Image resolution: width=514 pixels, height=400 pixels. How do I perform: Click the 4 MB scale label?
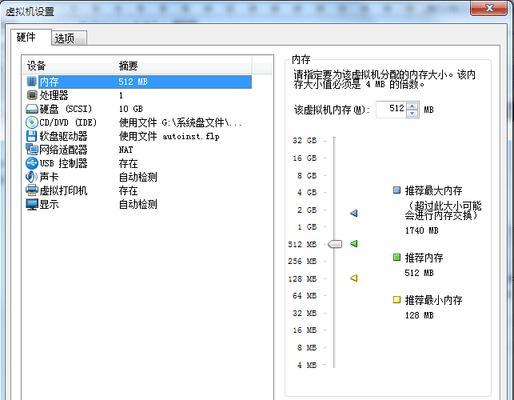pyautogui.click(x=307, y=365)
